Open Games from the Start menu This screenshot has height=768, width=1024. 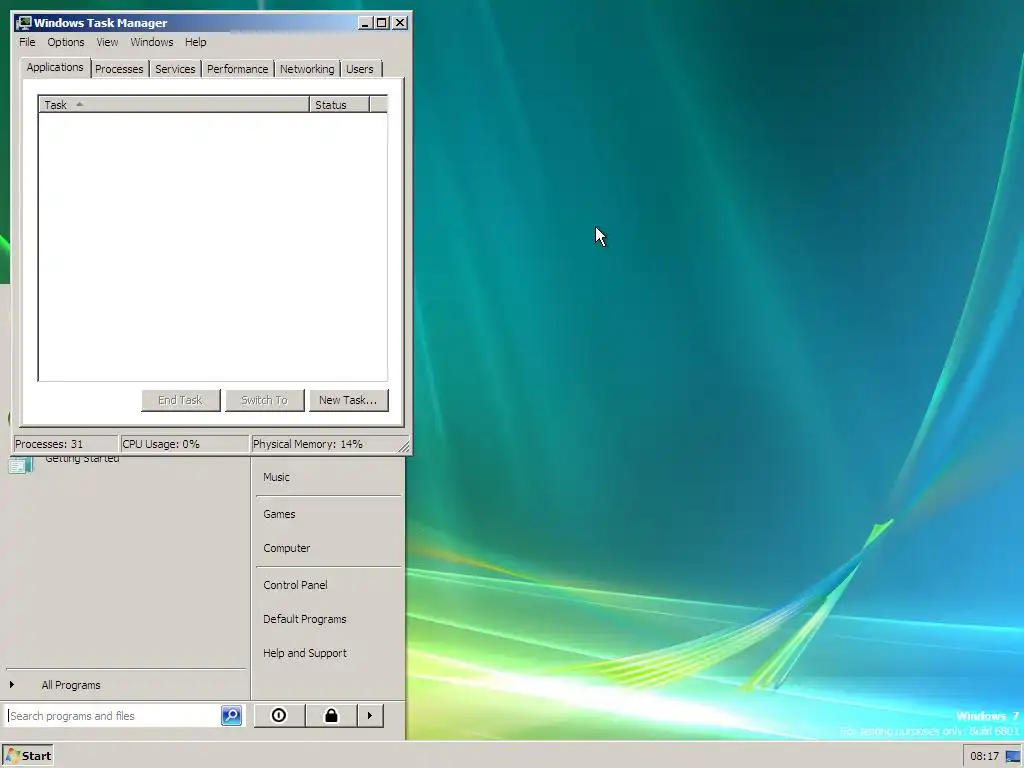click(280, 514)
